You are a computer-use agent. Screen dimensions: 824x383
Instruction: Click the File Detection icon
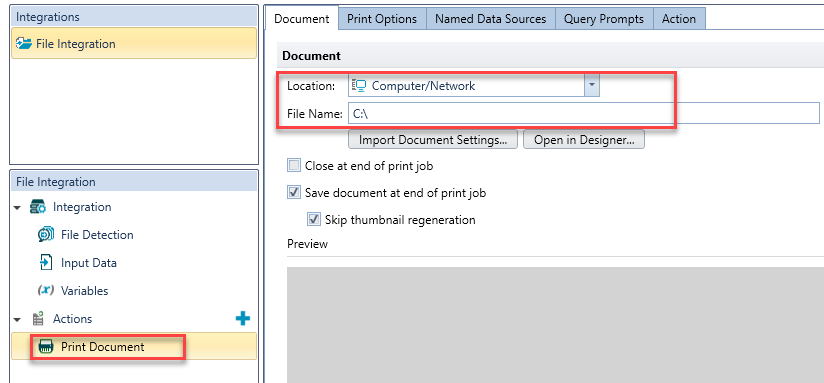click(x=46, y=235)
